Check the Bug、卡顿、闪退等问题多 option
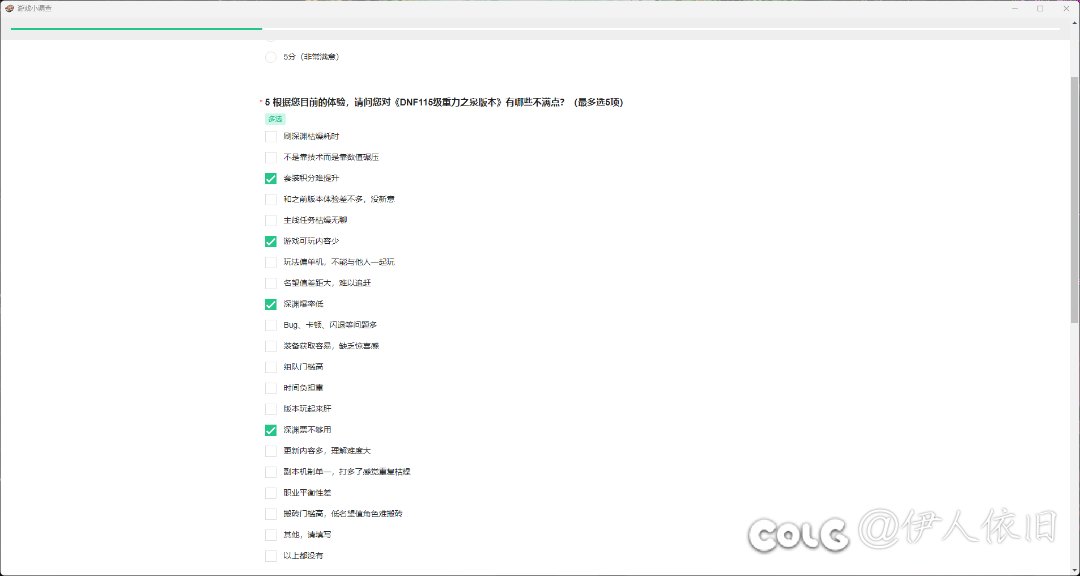The width and height of the screenshot is (1080, 576). point(271,325)
